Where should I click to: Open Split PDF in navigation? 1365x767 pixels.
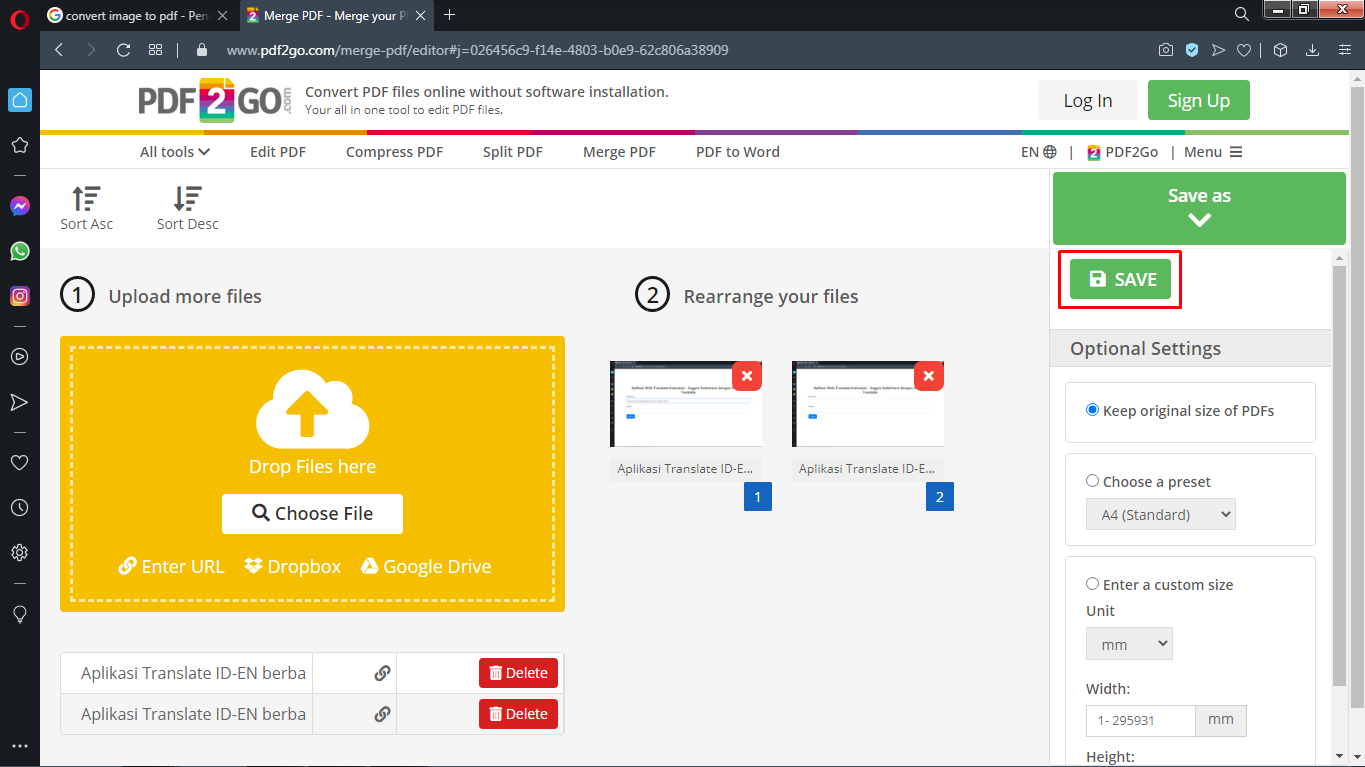513,152
